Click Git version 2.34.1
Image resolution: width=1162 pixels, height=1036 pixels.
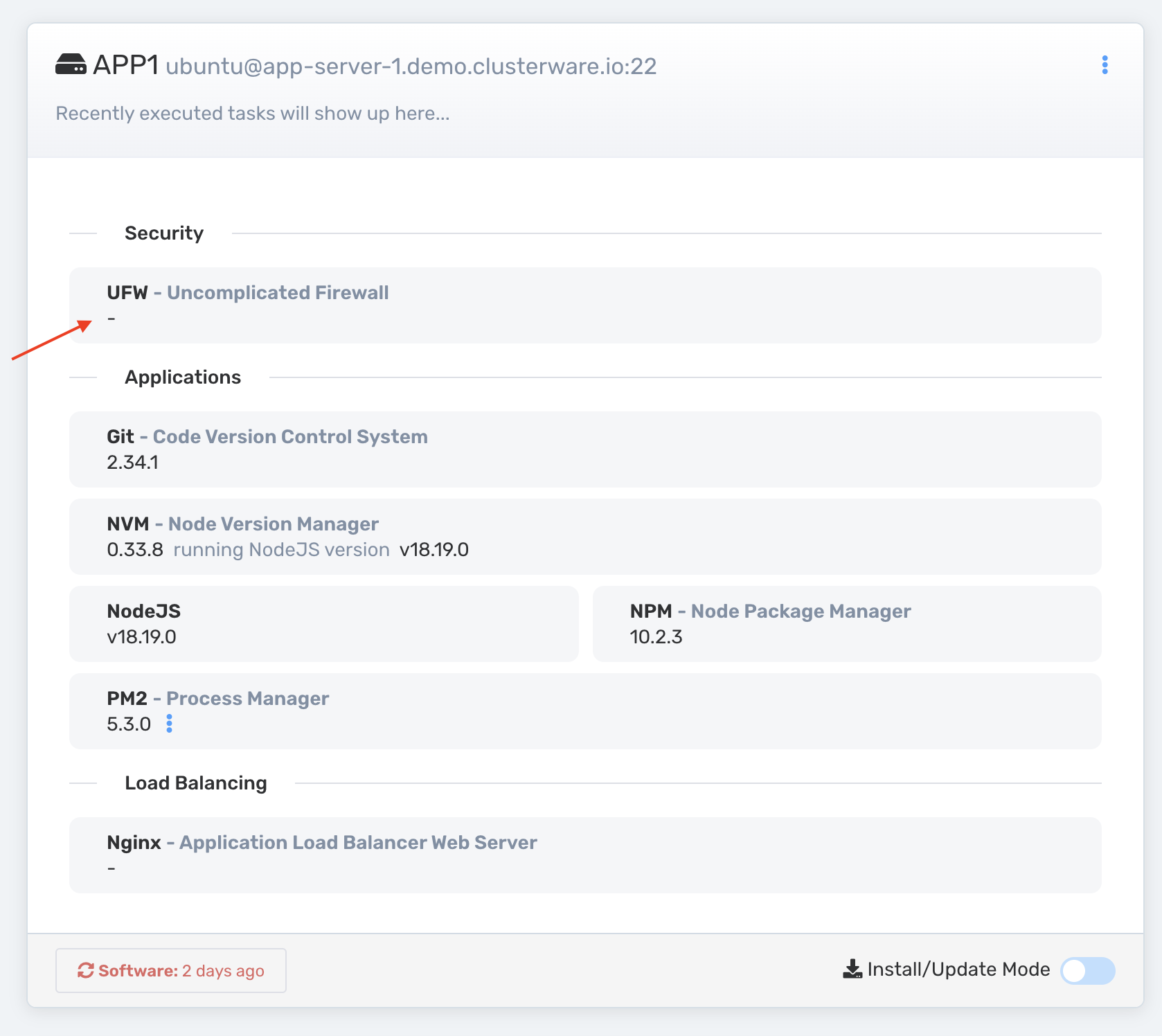click(x=132, y=462)
